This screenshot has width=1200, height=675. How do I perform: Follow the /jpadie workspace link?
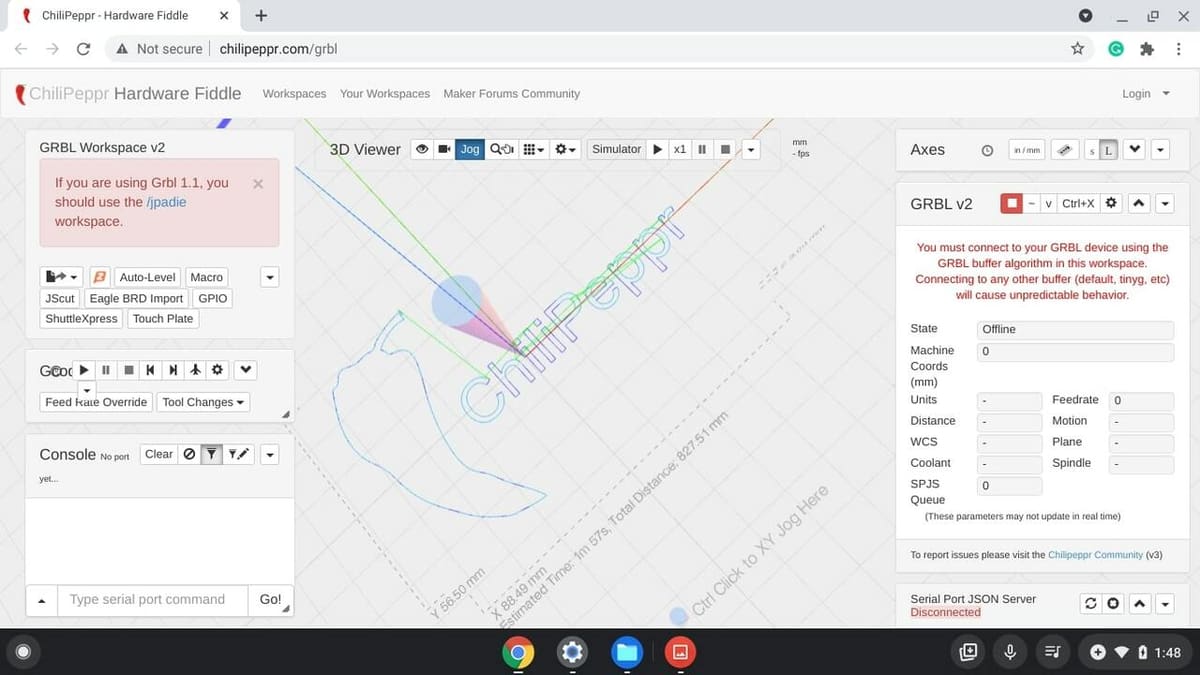tap(166, 202)
